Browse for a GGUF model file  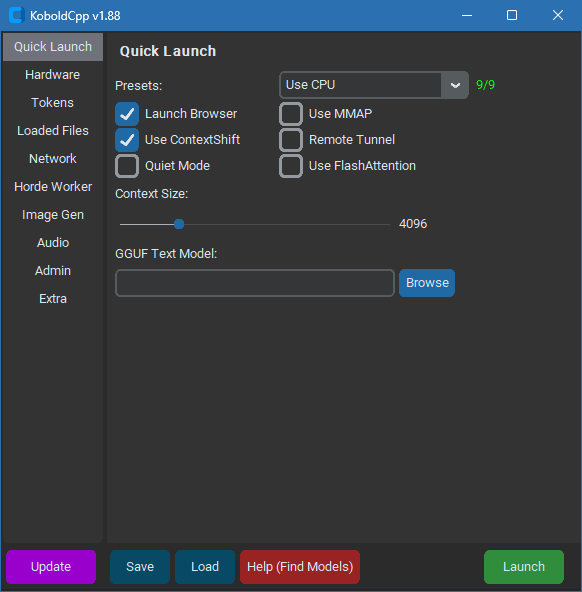(427, 283)
